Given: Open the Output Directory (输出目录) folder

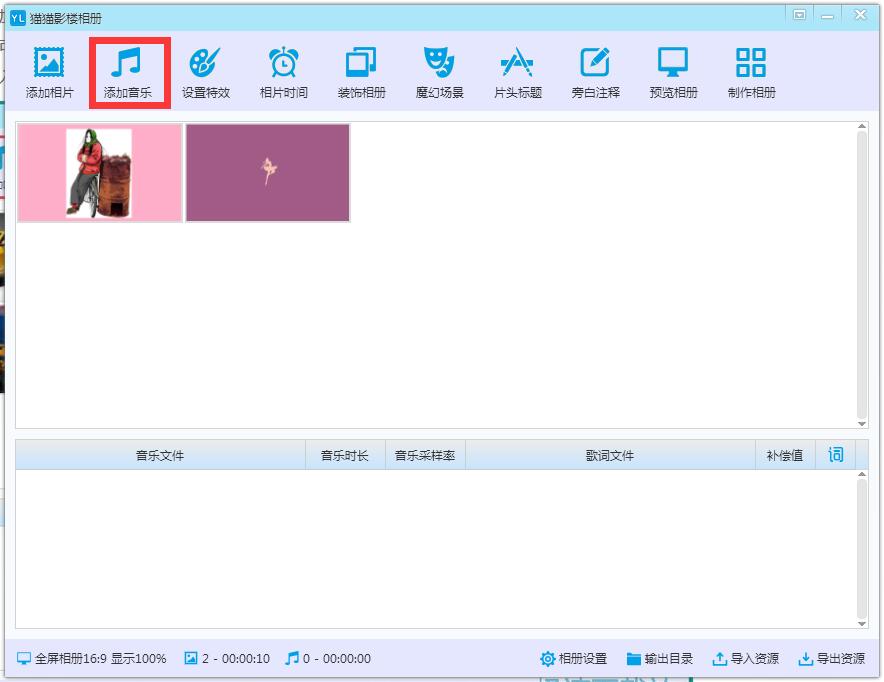Looking at the screenshot, I should click(659, 659).
